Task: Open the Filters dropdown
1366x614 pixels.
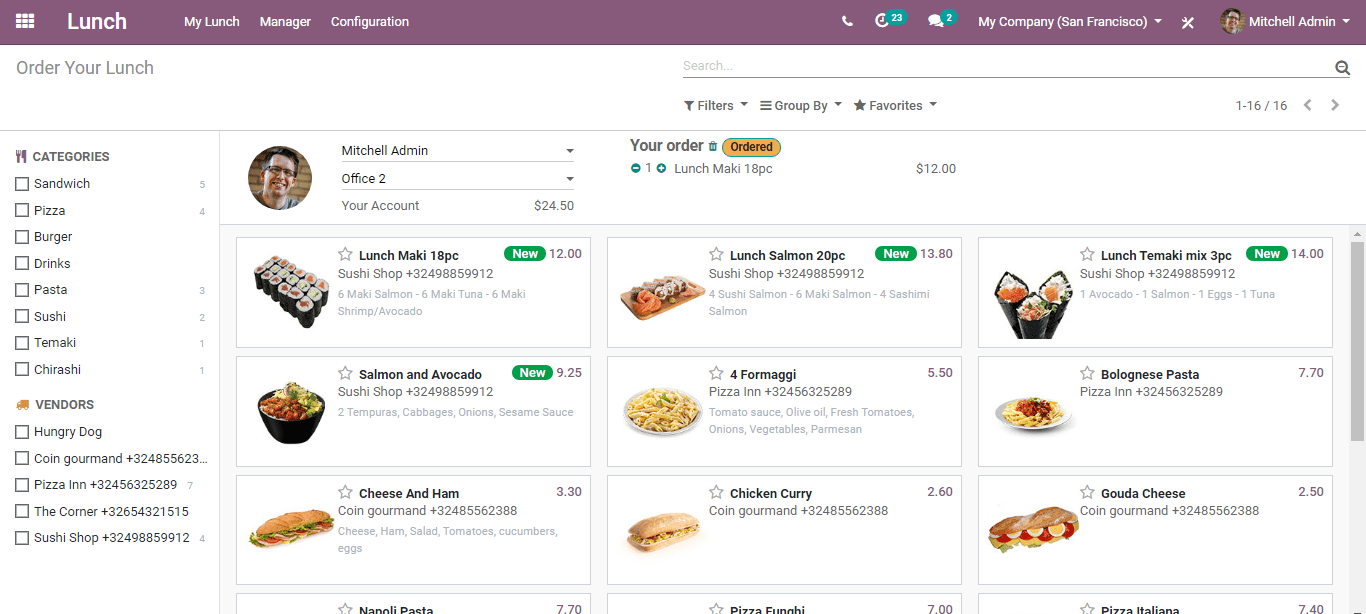Action: click(716, 105)
